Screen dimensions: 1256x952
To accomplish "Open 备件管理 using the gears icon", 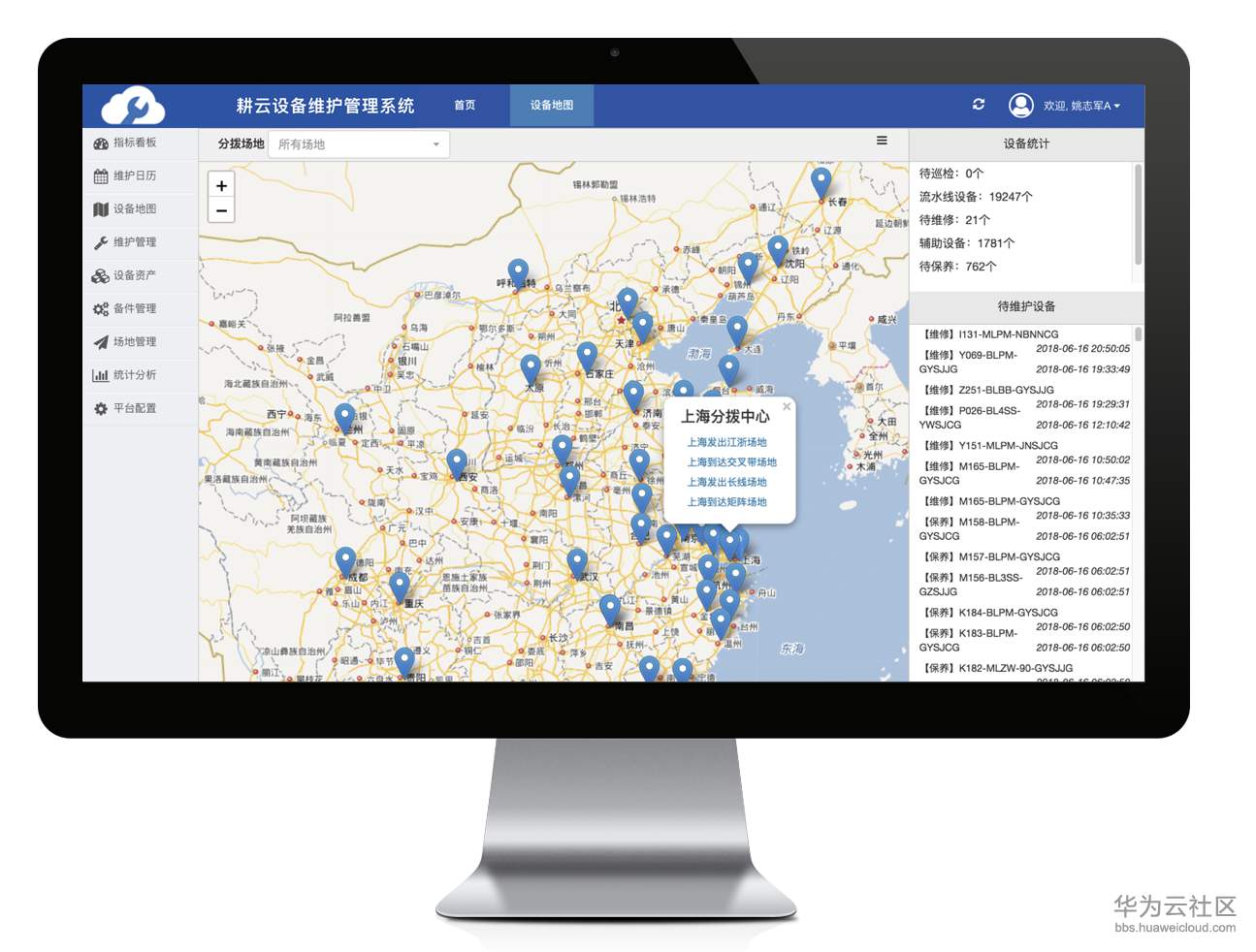I will (101, 308).
